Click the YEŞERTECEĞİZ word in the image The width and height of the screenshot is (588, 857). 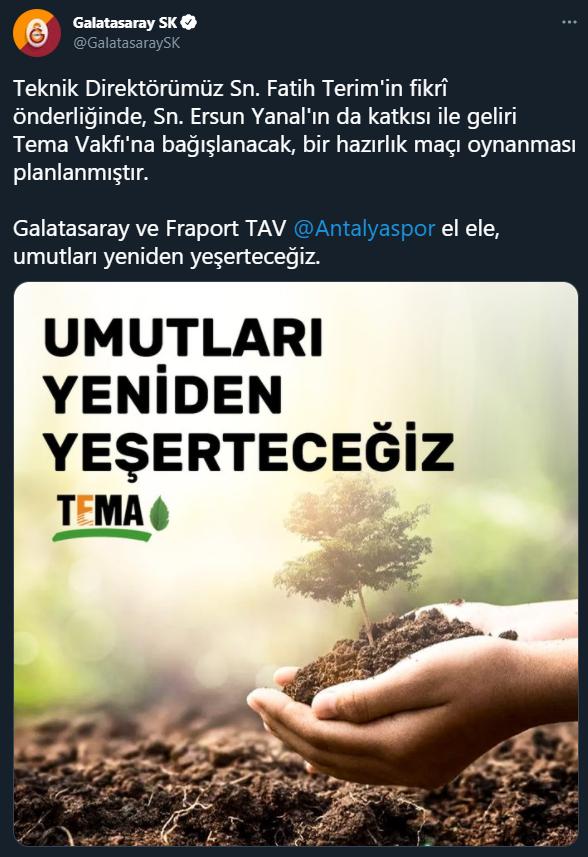[x=249, y=450]
